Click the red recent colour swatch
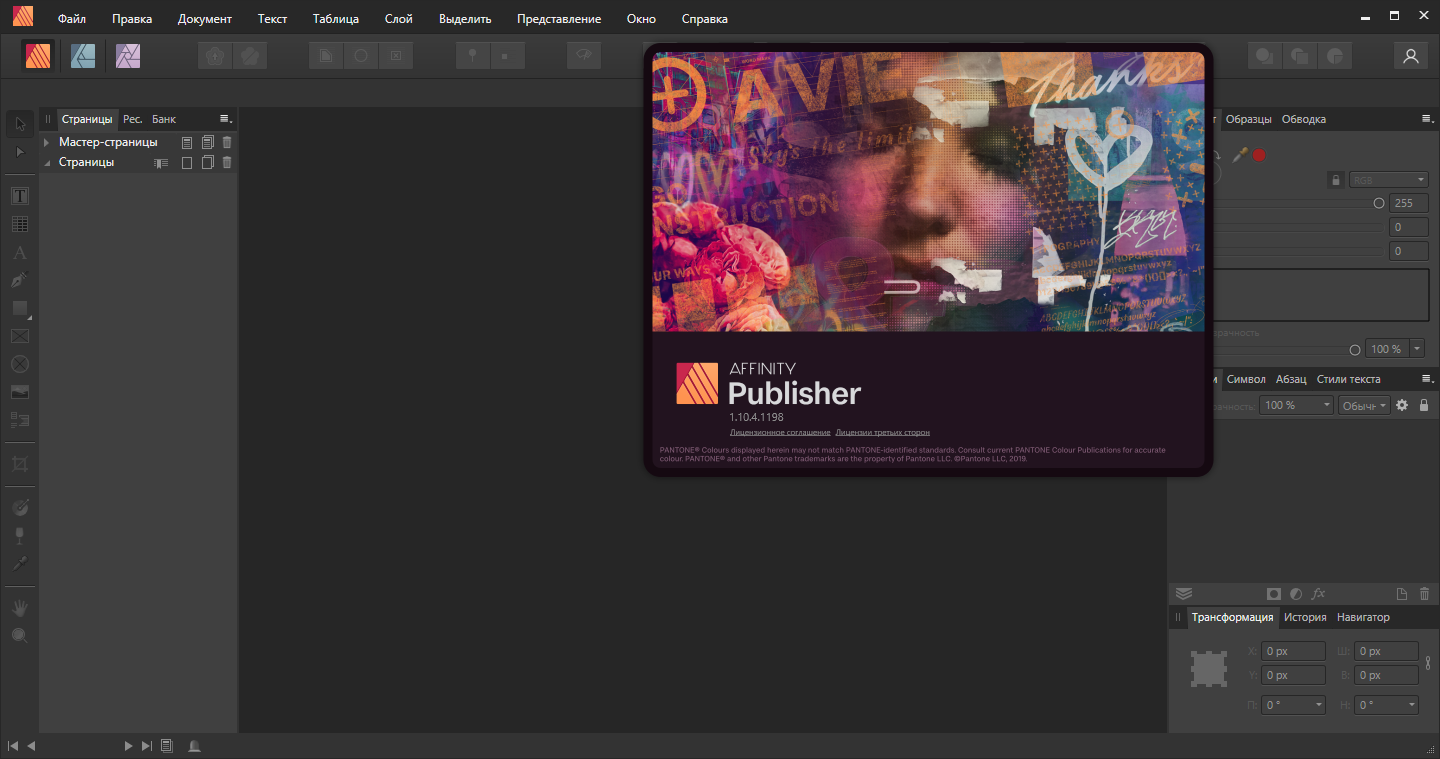The height and width of the screenshot is (759, 1440). (x=1260, y=155)
